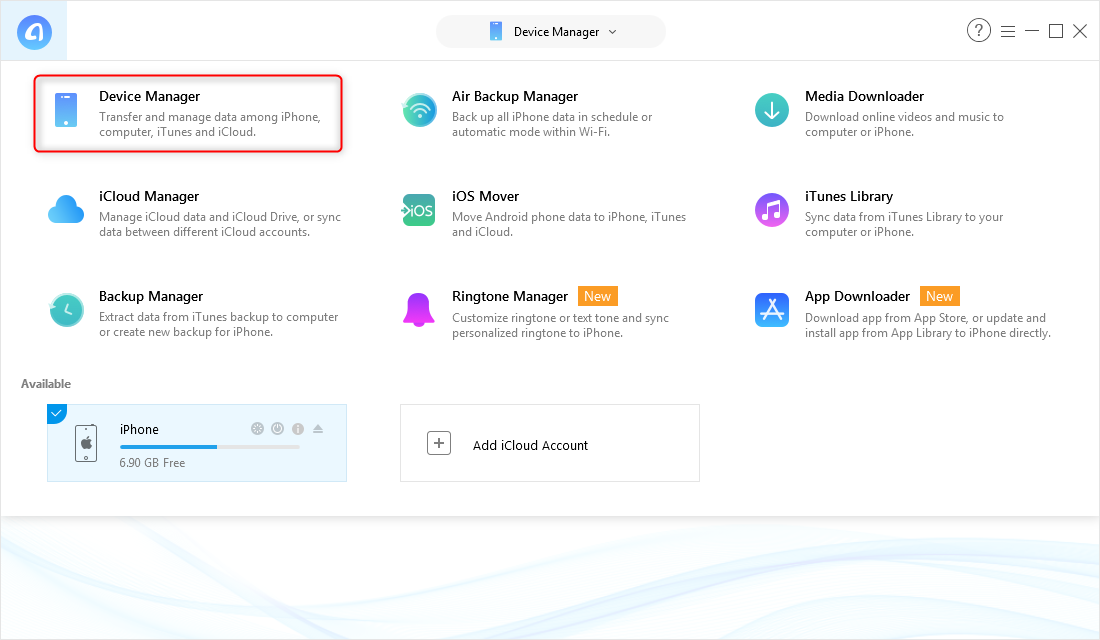Select the iOS Mover title
Image resolution: width=1100 pixels, height=640 pixels.
485,196
